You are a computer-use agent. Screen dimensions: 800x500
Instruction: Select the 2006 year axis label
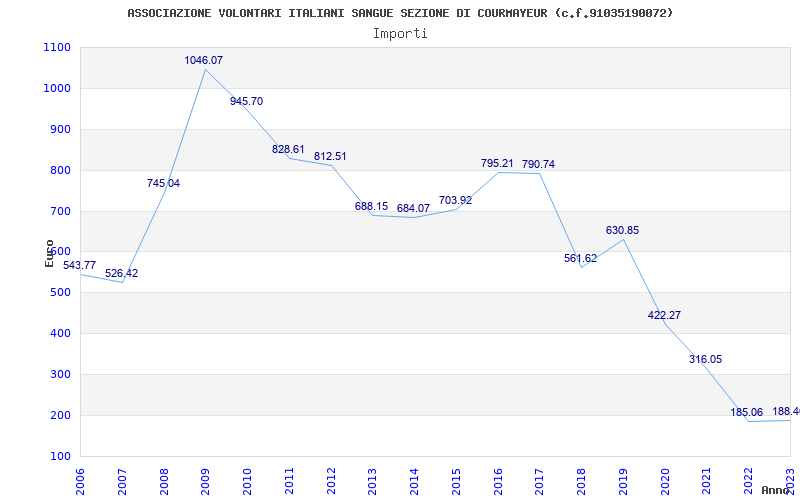(81, 480)
